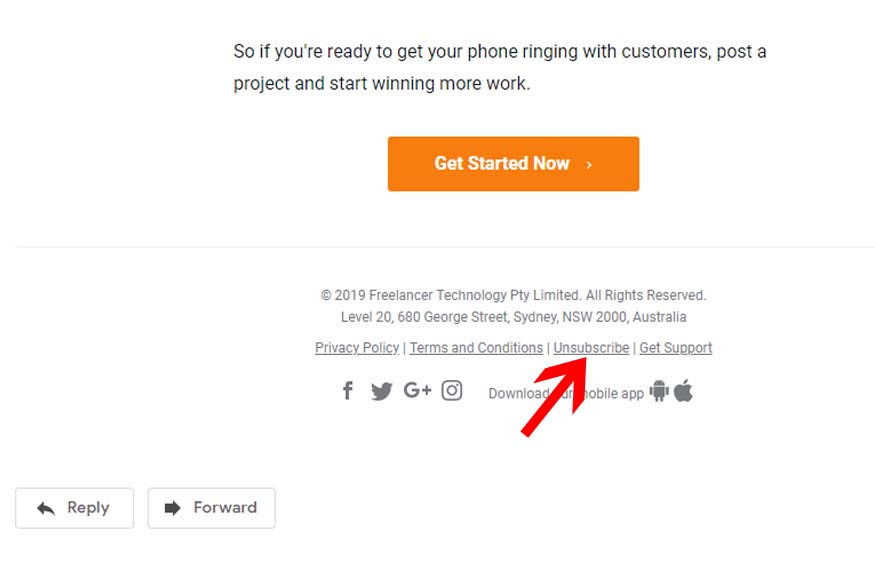This screenshot has height=583, width=875.
Task: Click the chevron inside the orange button
Action: point(589,165)
